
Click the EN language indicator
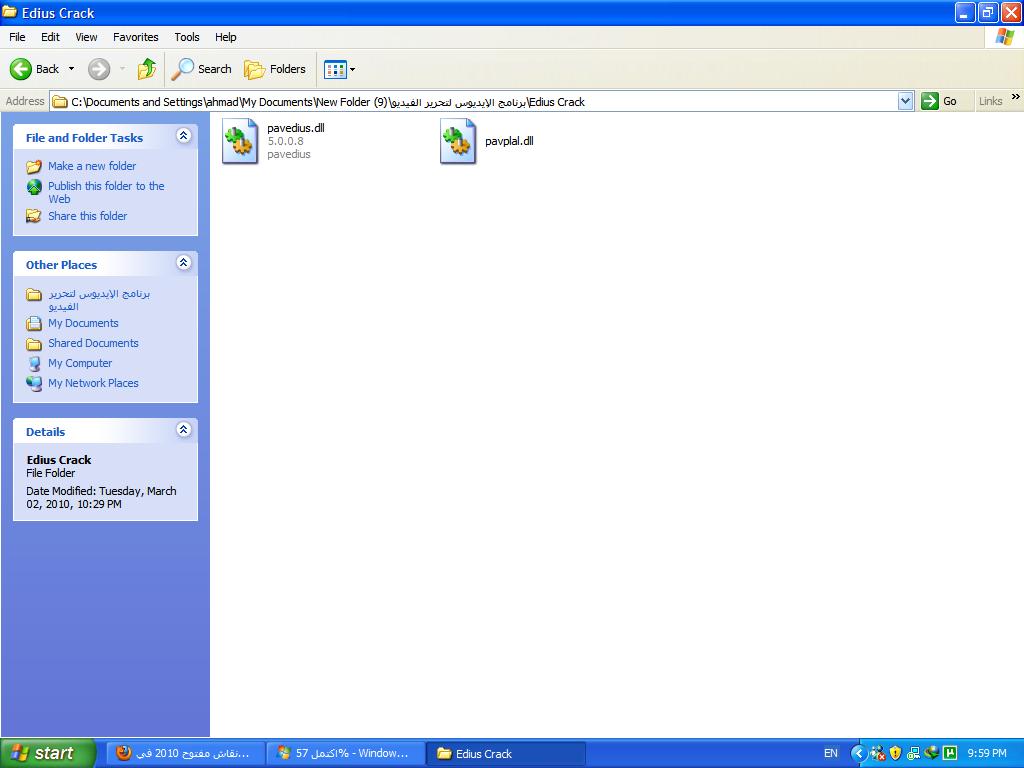coord(831,754)
